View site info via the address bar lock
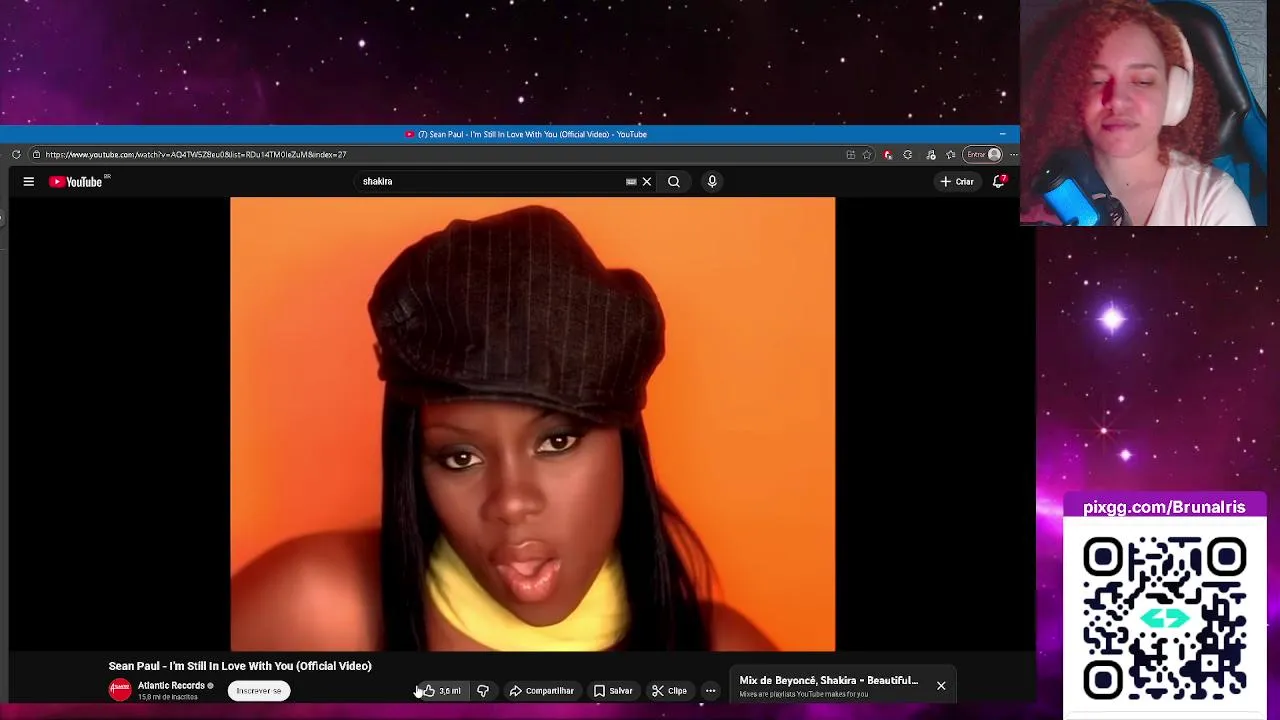Image resolution: width=1280 pixels, height=720 pixels. (36, 154)
